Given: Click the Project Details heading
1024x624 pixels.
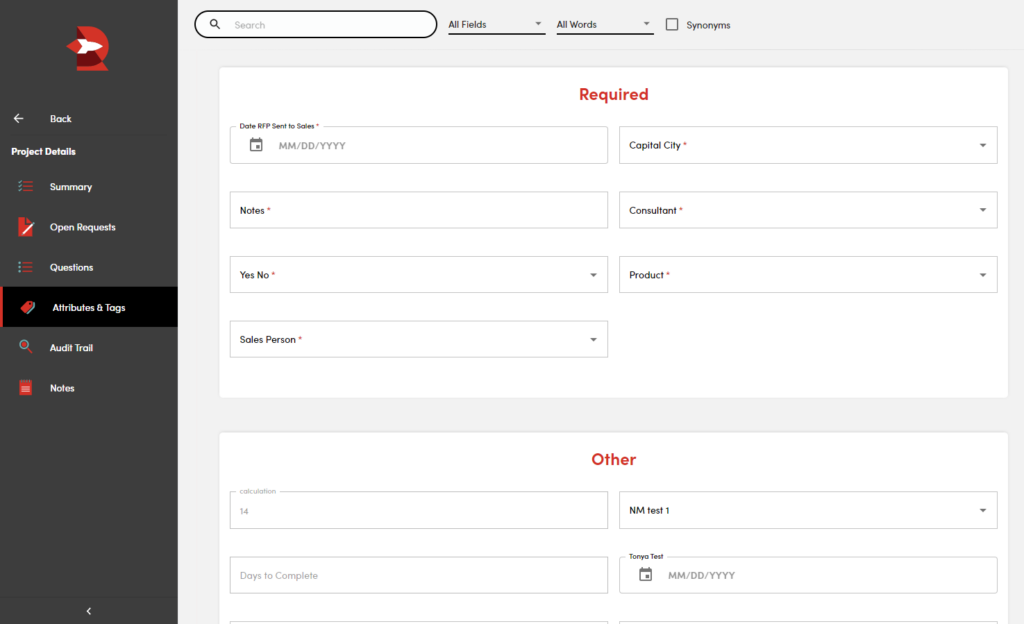Looking at the screenshot, I should [x=43, y=151].
